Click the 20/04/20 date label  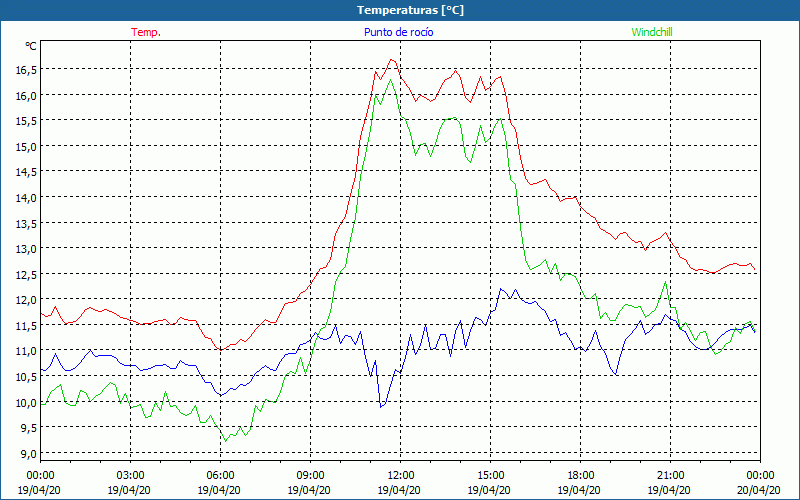(760, 490)
